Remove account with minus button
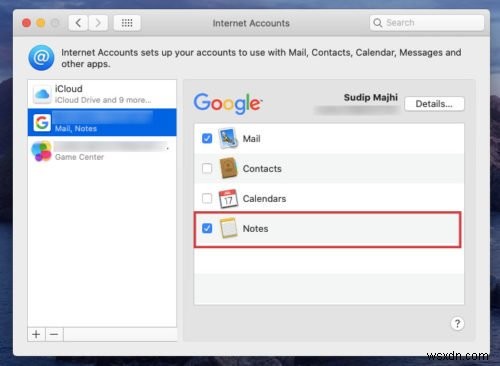This screenshot has height=366, width=500. (54, 334)
